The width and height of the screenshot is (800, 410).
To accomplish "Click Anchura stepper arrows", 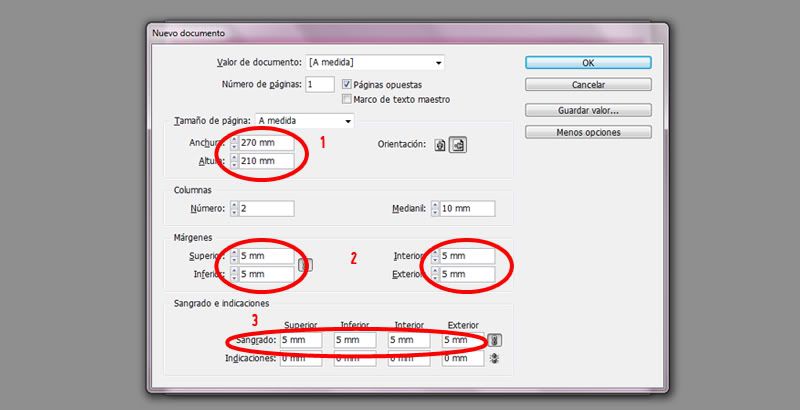I will coord(234,143).
